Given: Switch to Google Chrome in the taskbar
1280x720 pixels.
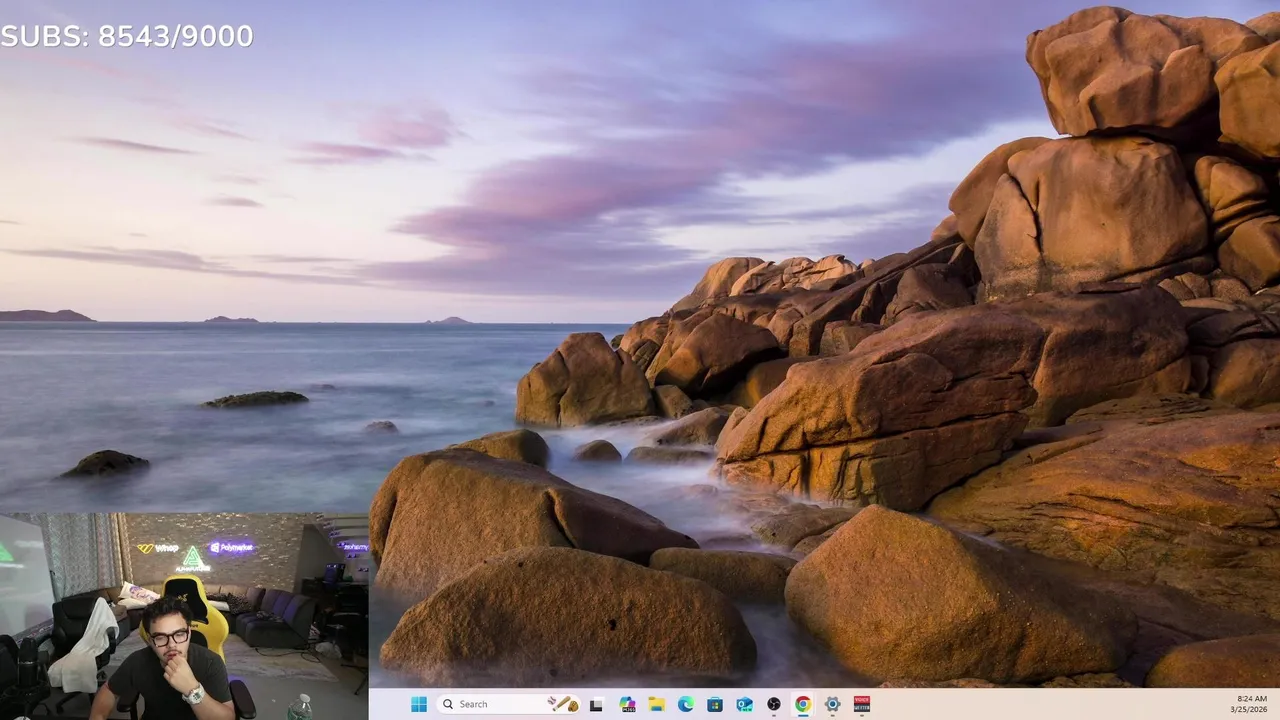Looking at the screenshot, I should [802, 704].
